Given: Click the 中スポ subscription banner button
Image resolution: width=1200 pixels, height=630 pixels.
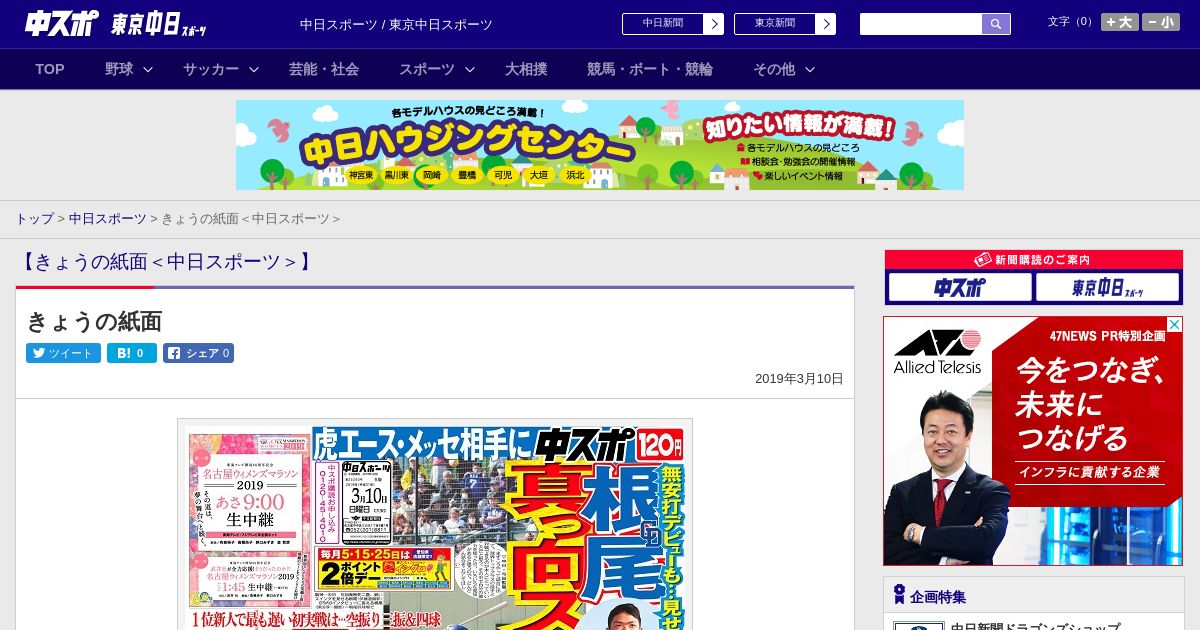Looking at the screenshot, I should click(960, 288).
